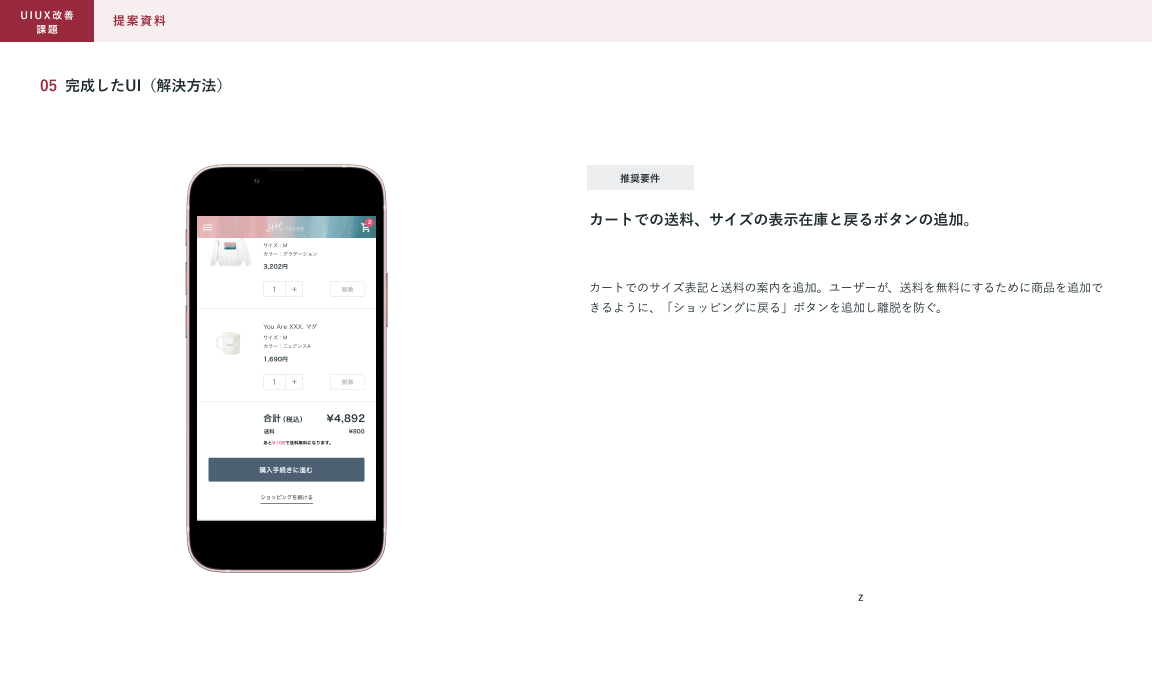Click the mug product thumbnail
This screenshot has width=1152, height=700.
tap(229, 344)
